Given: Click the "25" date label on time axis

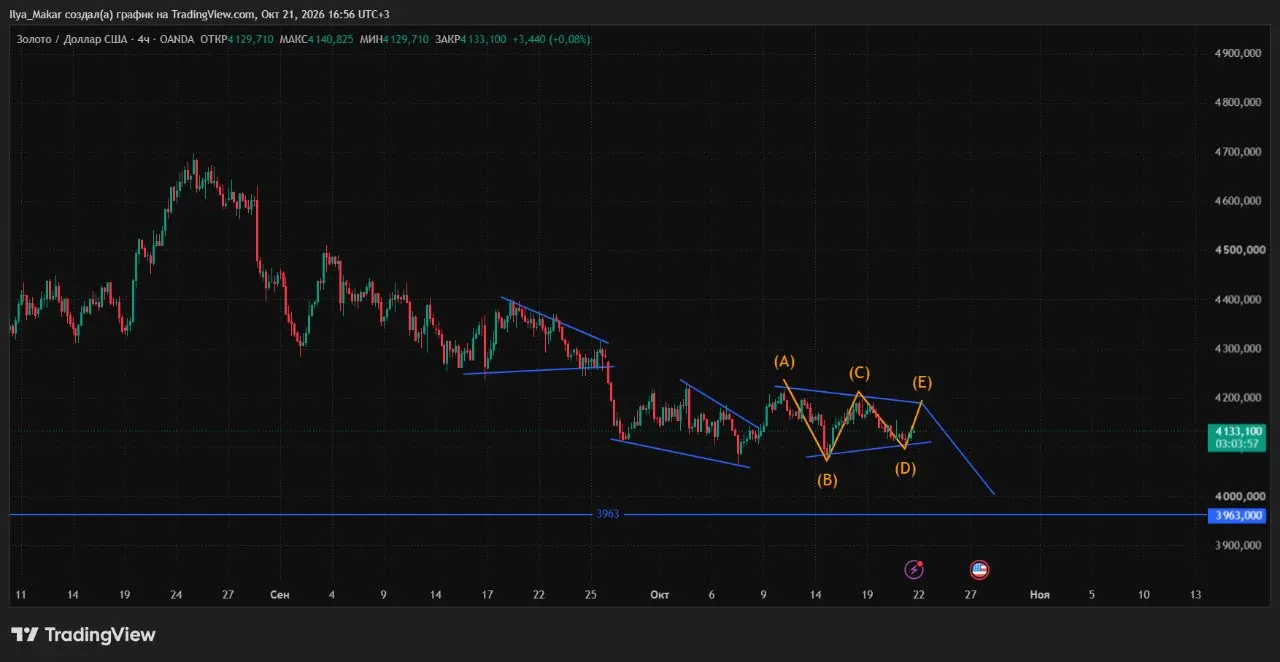Looking at the screenshot, I should (x=591, y=595).
